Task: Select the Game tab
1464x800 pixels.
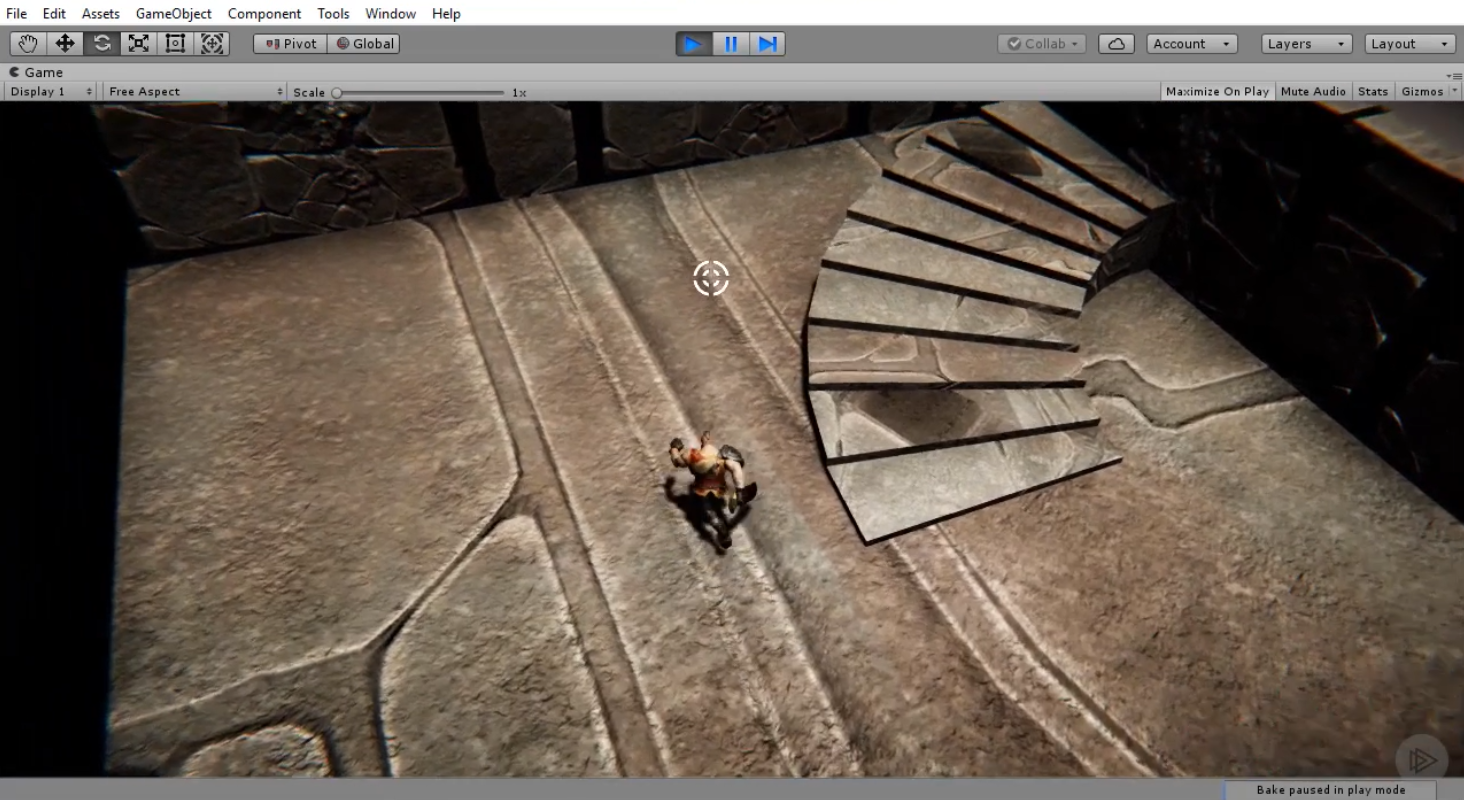Action: [x=37, y=72]
